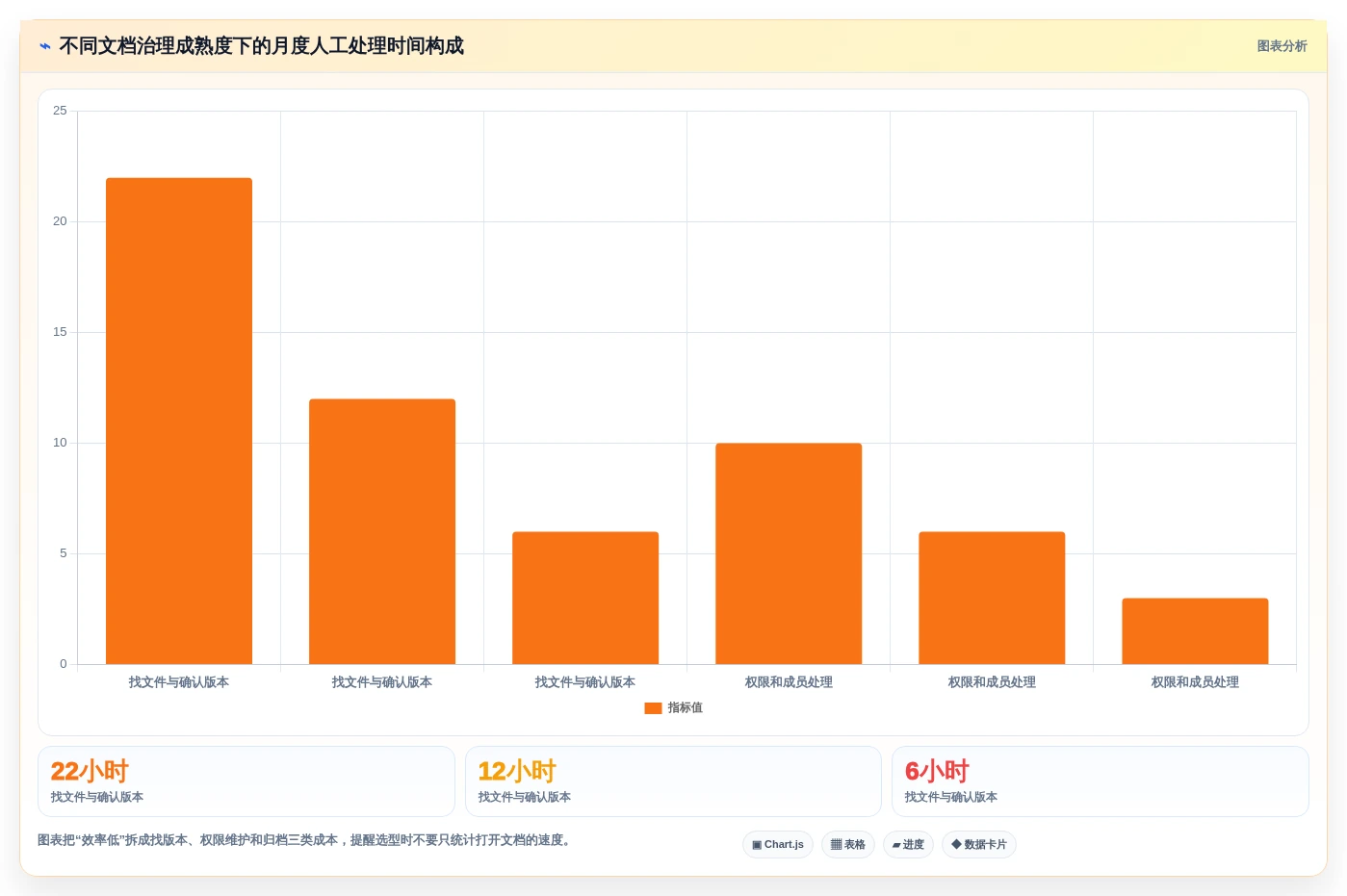
Task: Click the chart description sentence starting with 图表把
Action: pyautogui.click(x=306, y=840)
